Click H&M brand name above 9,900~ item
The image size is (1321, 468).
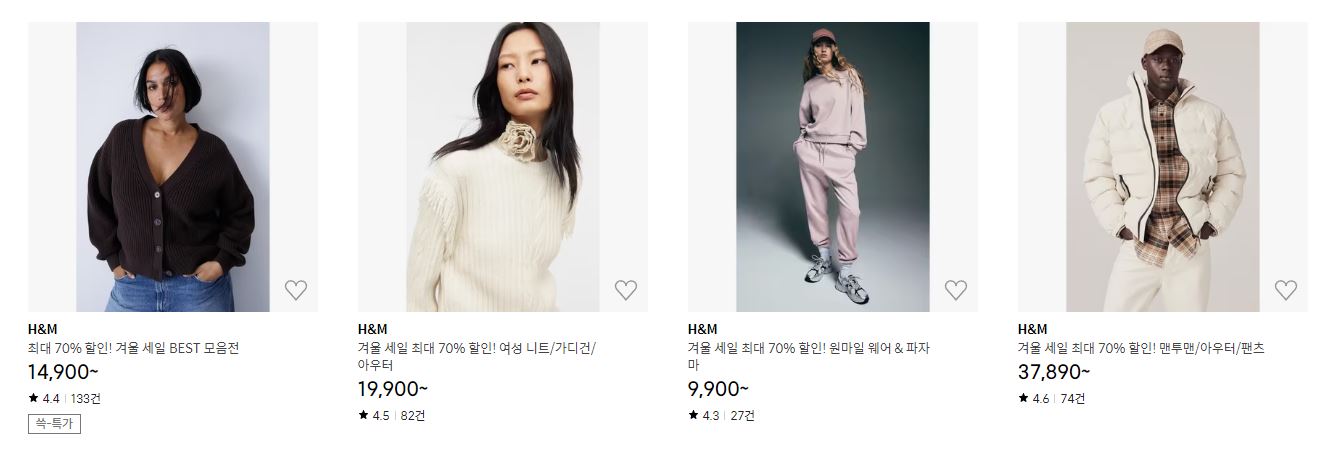(703, 329)
